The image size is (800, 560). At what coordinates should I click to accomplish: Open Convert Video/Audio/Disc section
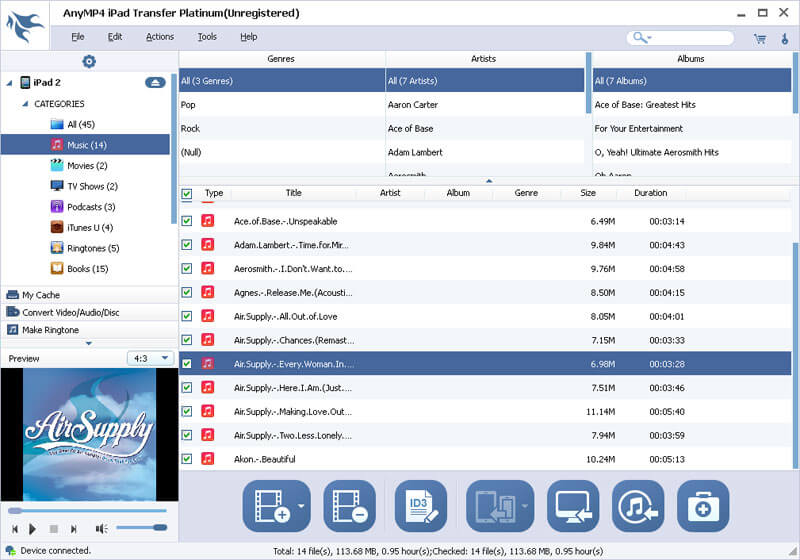89,312
